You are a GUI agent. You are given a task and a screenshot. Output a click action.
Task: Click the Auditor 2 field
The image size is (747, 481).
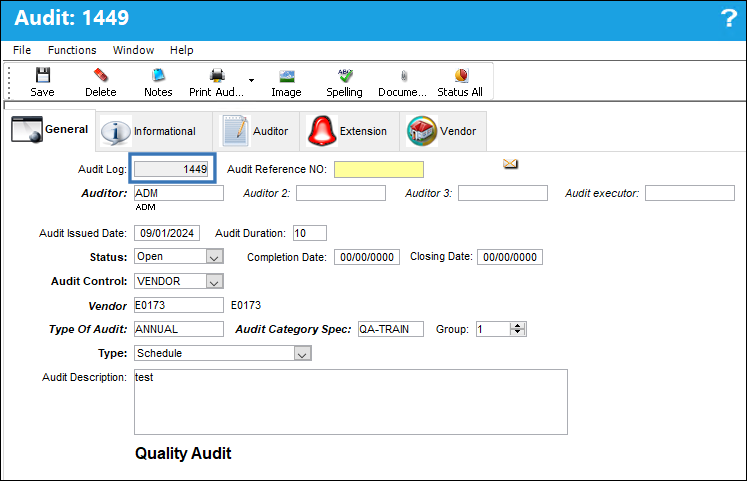[x=341, y=193]
